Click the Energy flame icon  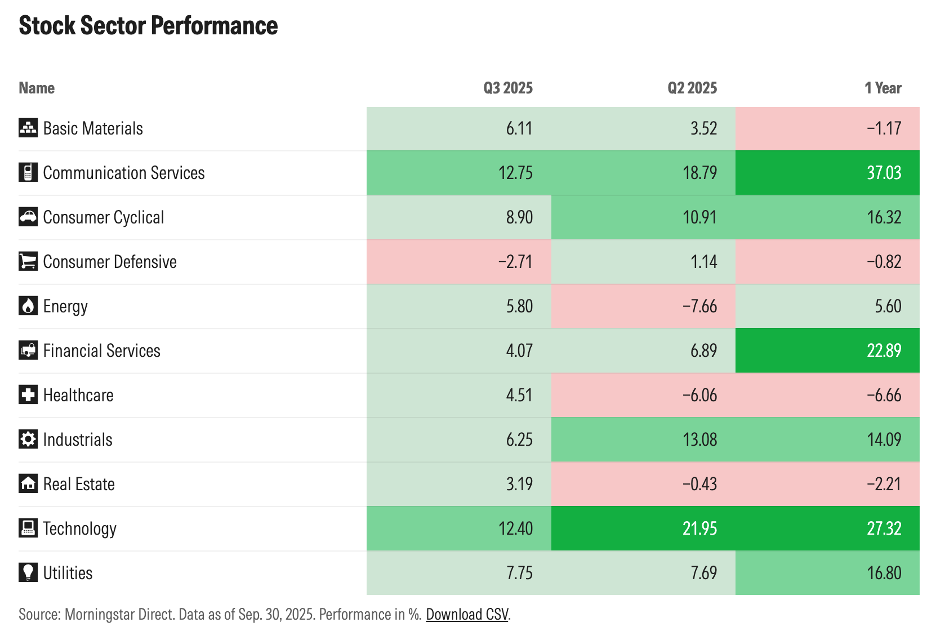point(28,306)
